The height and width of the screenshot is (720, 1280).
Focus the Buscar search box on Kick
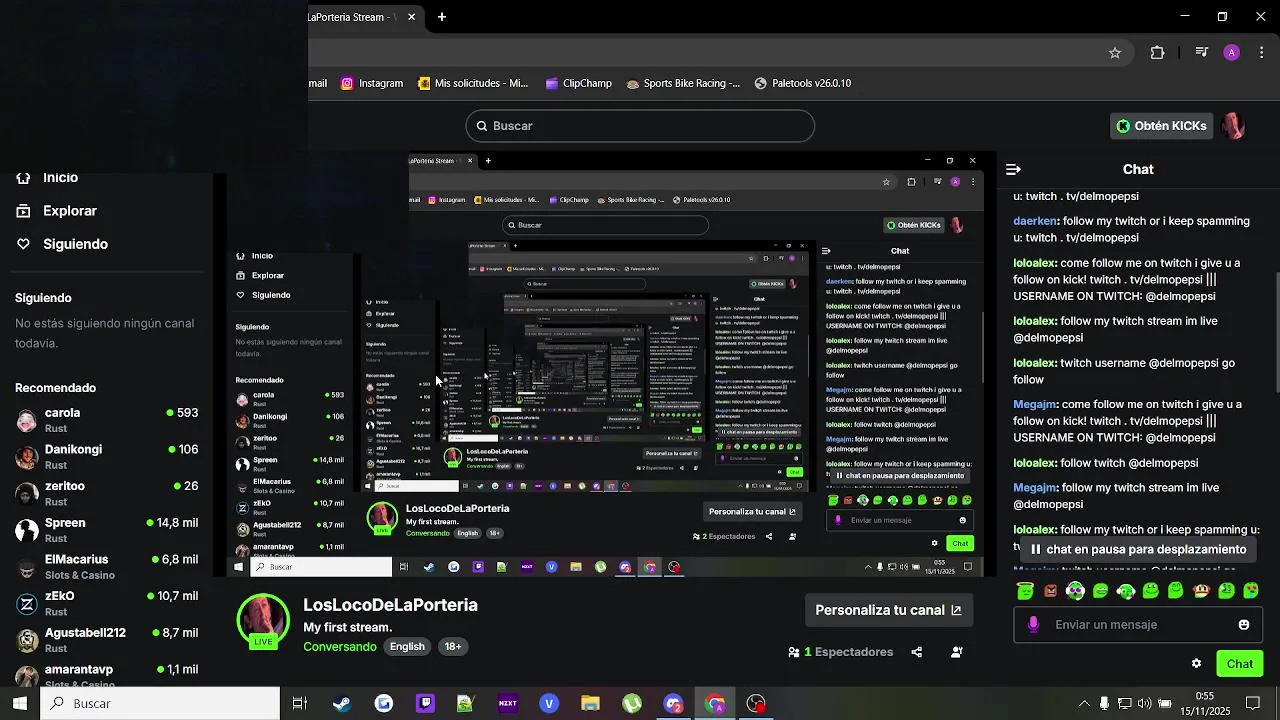640,126
